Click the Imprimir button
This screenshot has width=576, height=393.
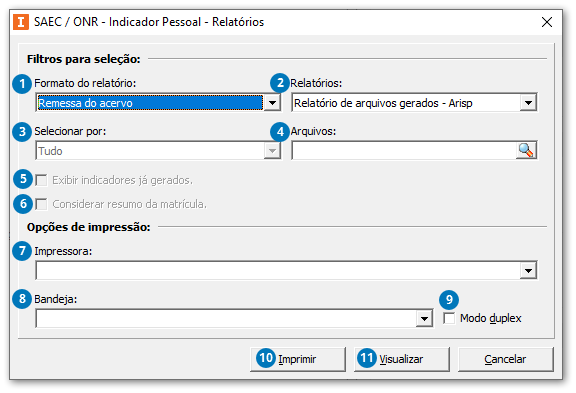(298, 359)
